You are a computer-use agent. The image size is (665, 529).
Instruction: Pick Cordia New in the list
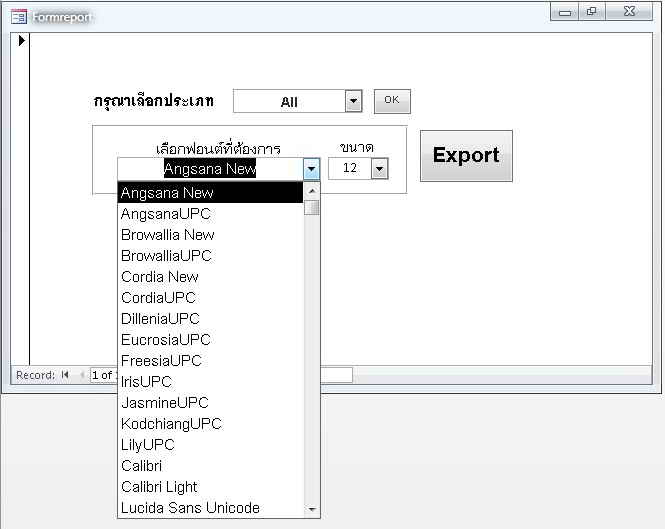pos(210,277)
